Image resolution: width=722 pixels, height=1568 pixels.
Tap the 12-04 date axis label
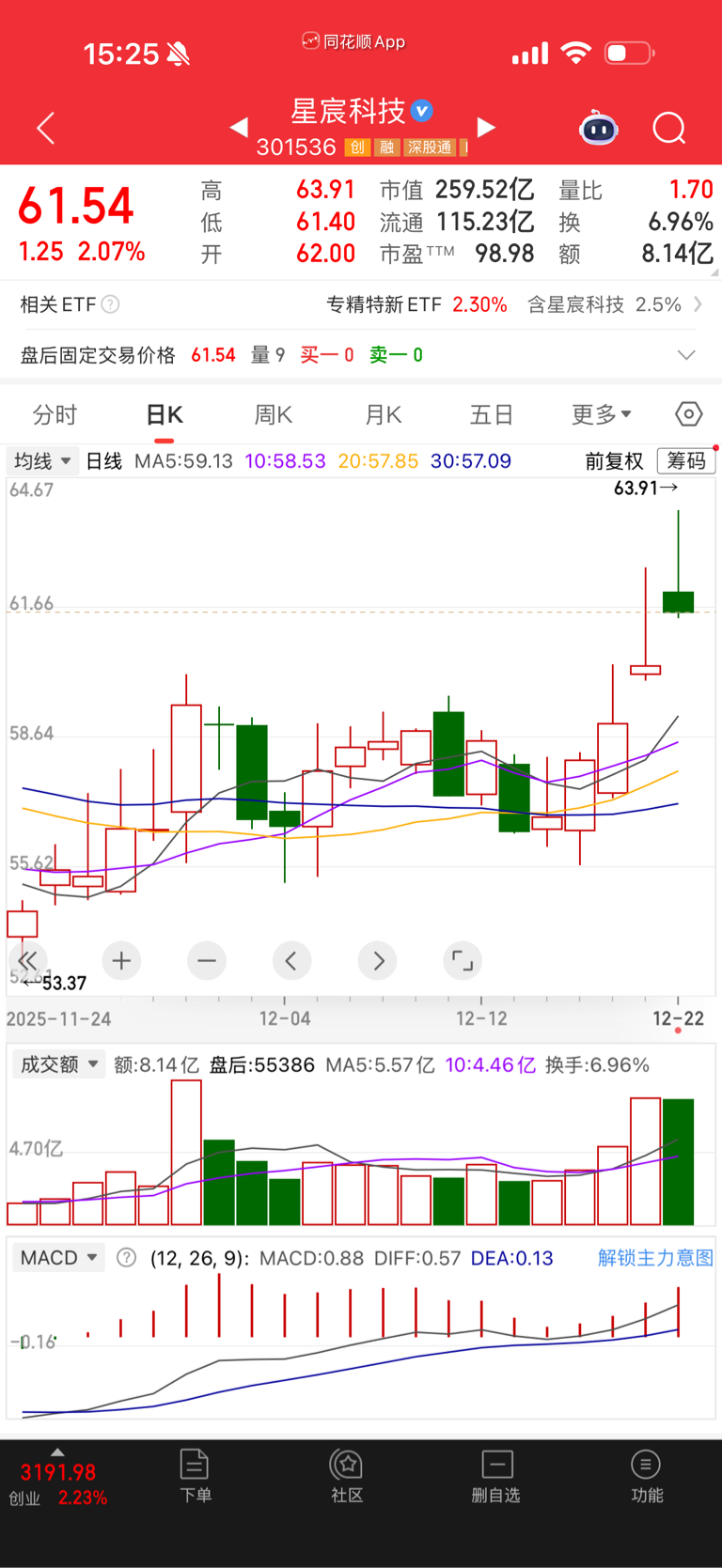tap(285, 1019)
